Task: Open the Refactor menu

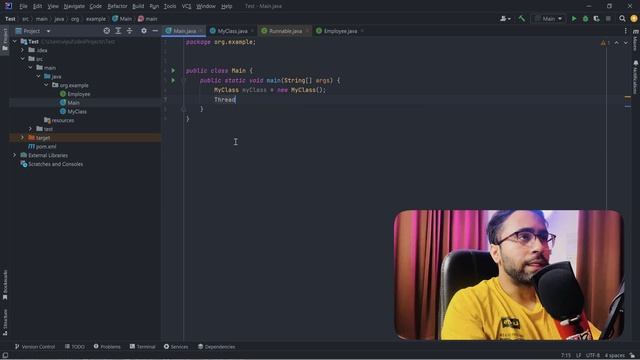Action: (x=117, y=6)
